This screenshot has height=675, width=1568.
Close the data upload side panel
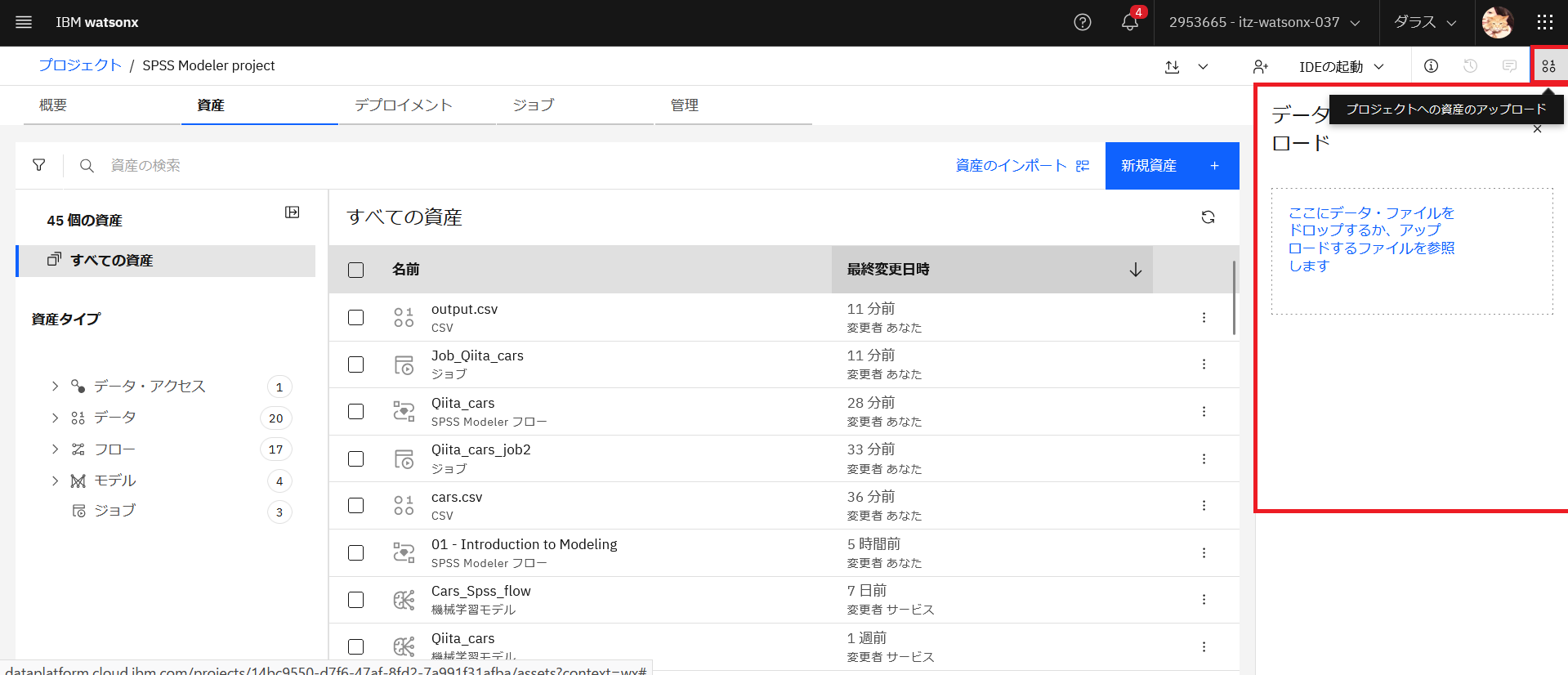point(1537,129)
